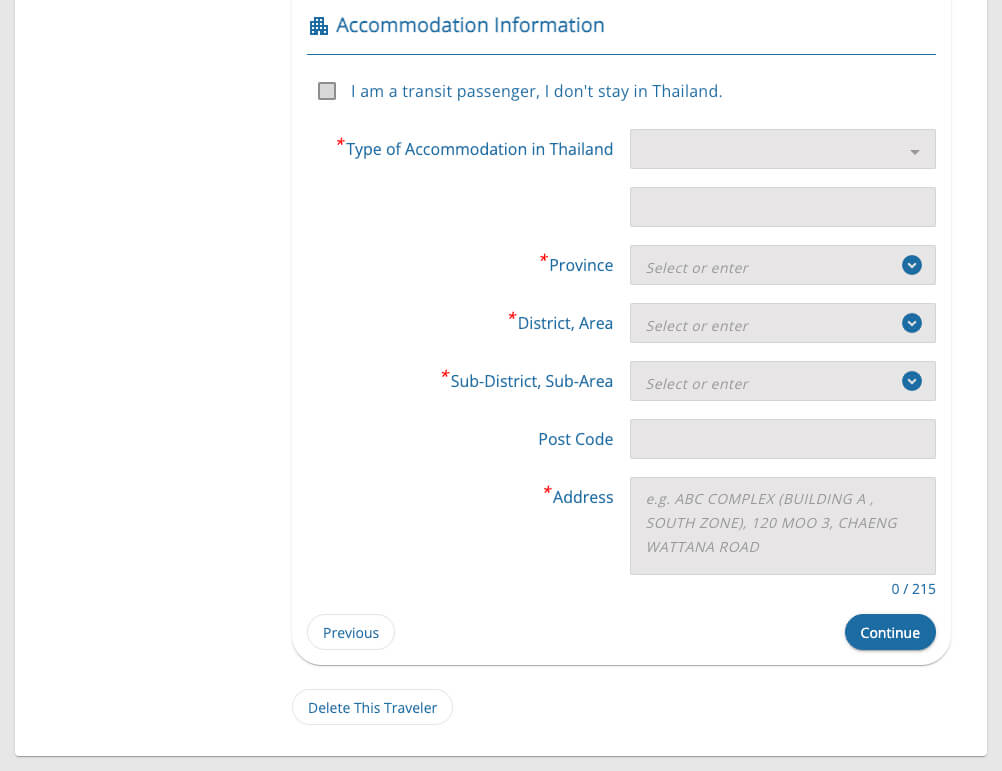Viewport: 1002px width, 771px height.
Task: Click the District, Area label
Action: tap(565, 323)
